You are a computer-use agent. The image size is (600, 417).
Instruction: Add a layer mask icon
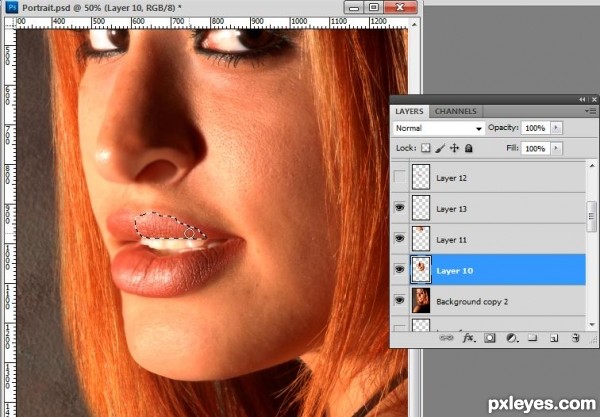pyautogui.click(x=489, y=338)
